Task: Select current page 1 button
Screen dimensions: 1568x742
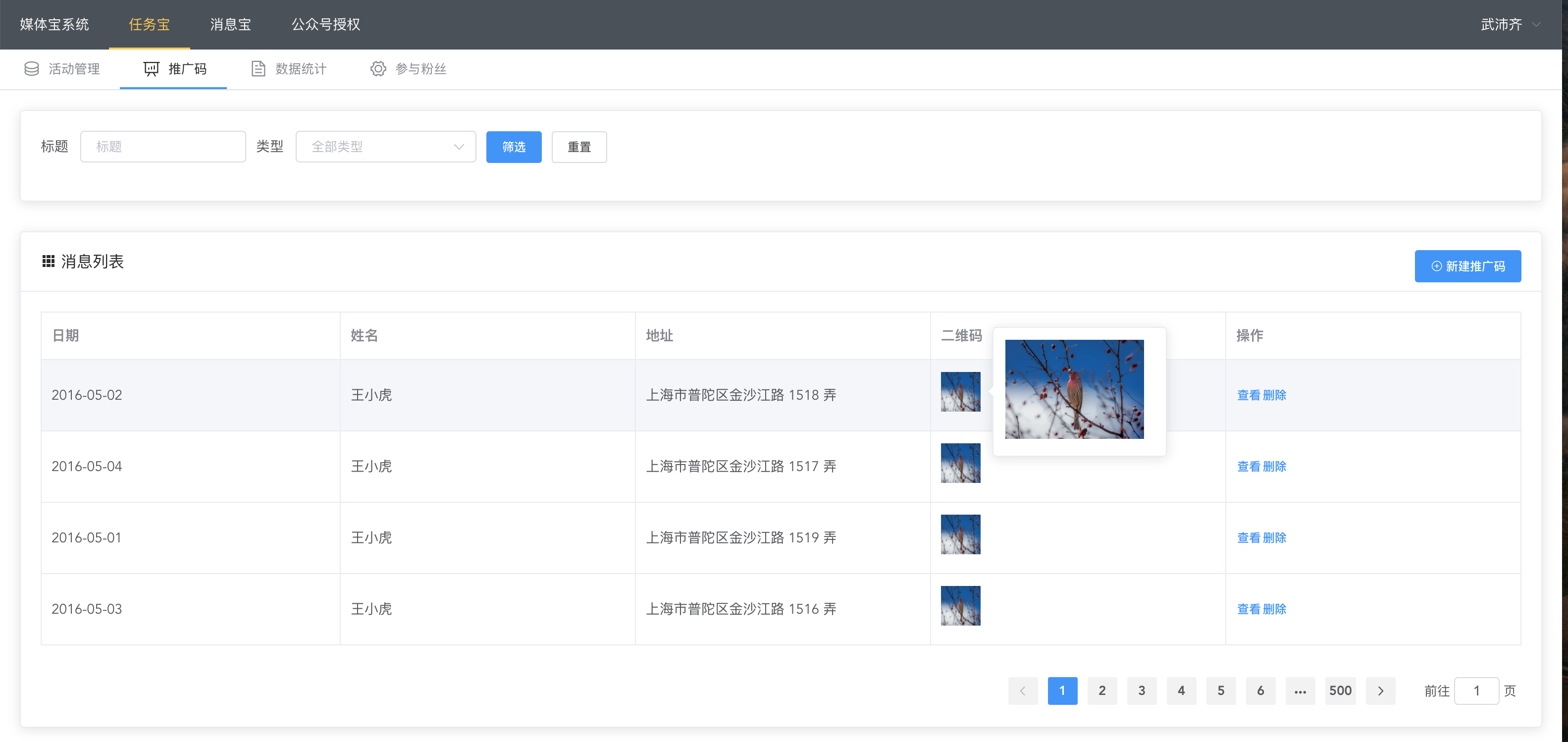Action: pos(1062,691)
